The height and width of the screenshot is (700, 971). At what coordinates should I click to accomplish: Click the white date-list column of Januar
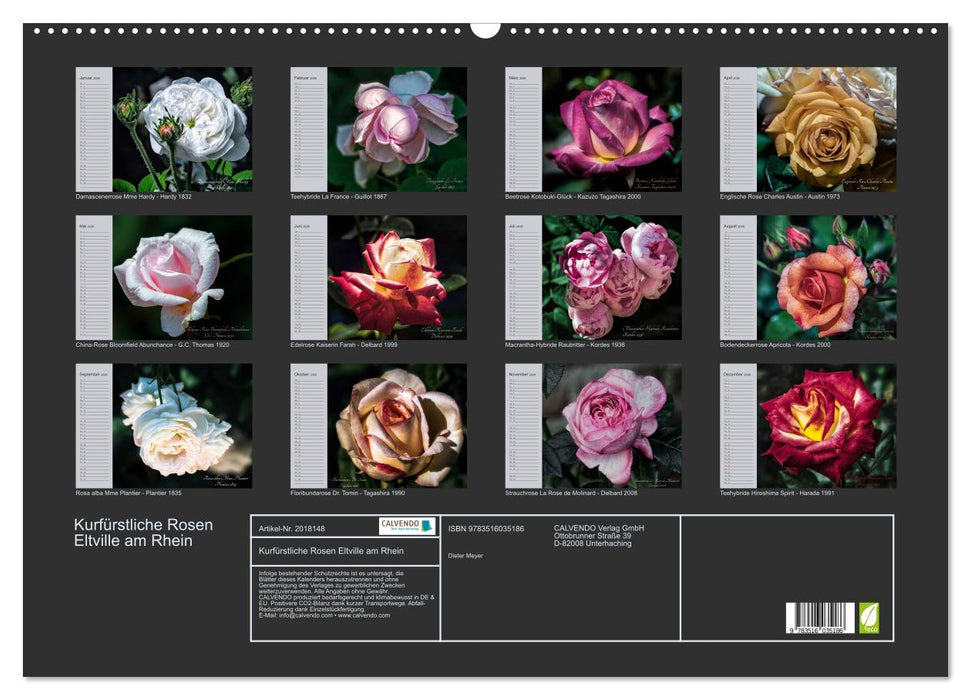[93, 130]
